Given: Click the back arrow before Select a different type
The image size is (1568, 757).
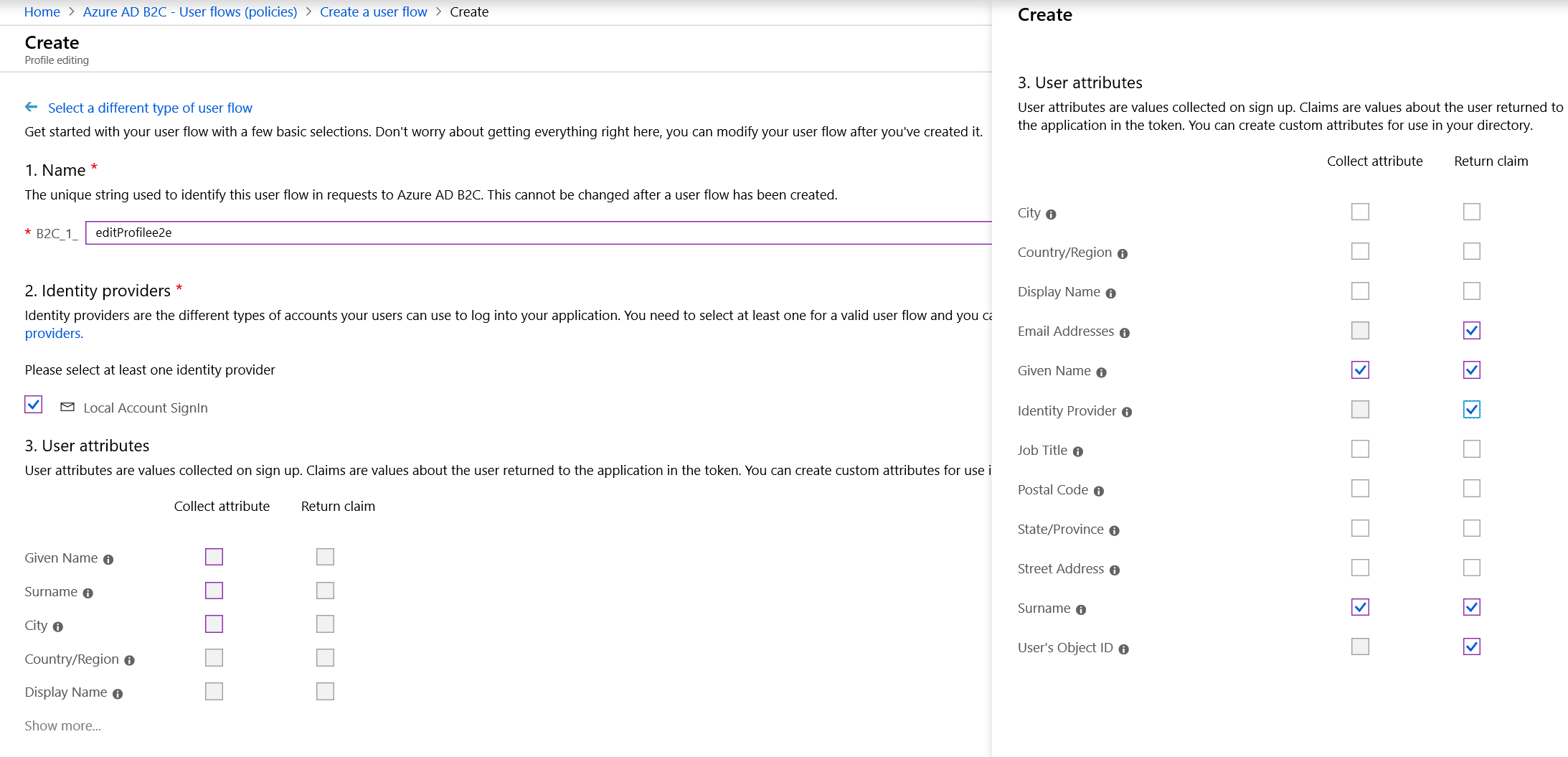Looking at the screenshot, I should 32,107.
